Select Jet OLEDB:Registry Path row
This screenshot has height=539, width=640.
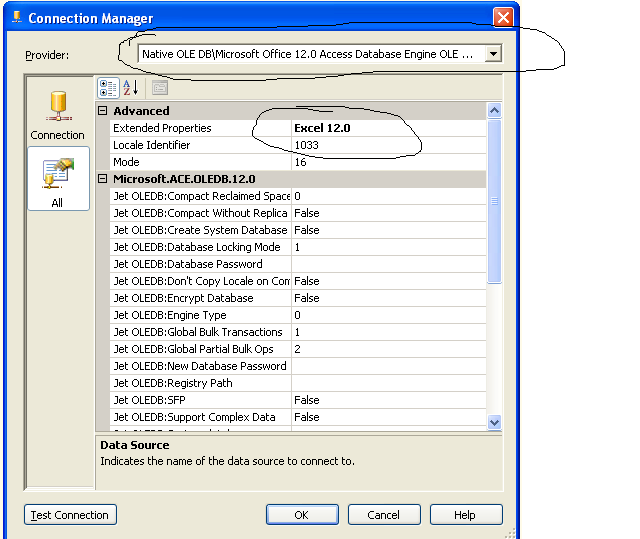(x=298, y=383)
